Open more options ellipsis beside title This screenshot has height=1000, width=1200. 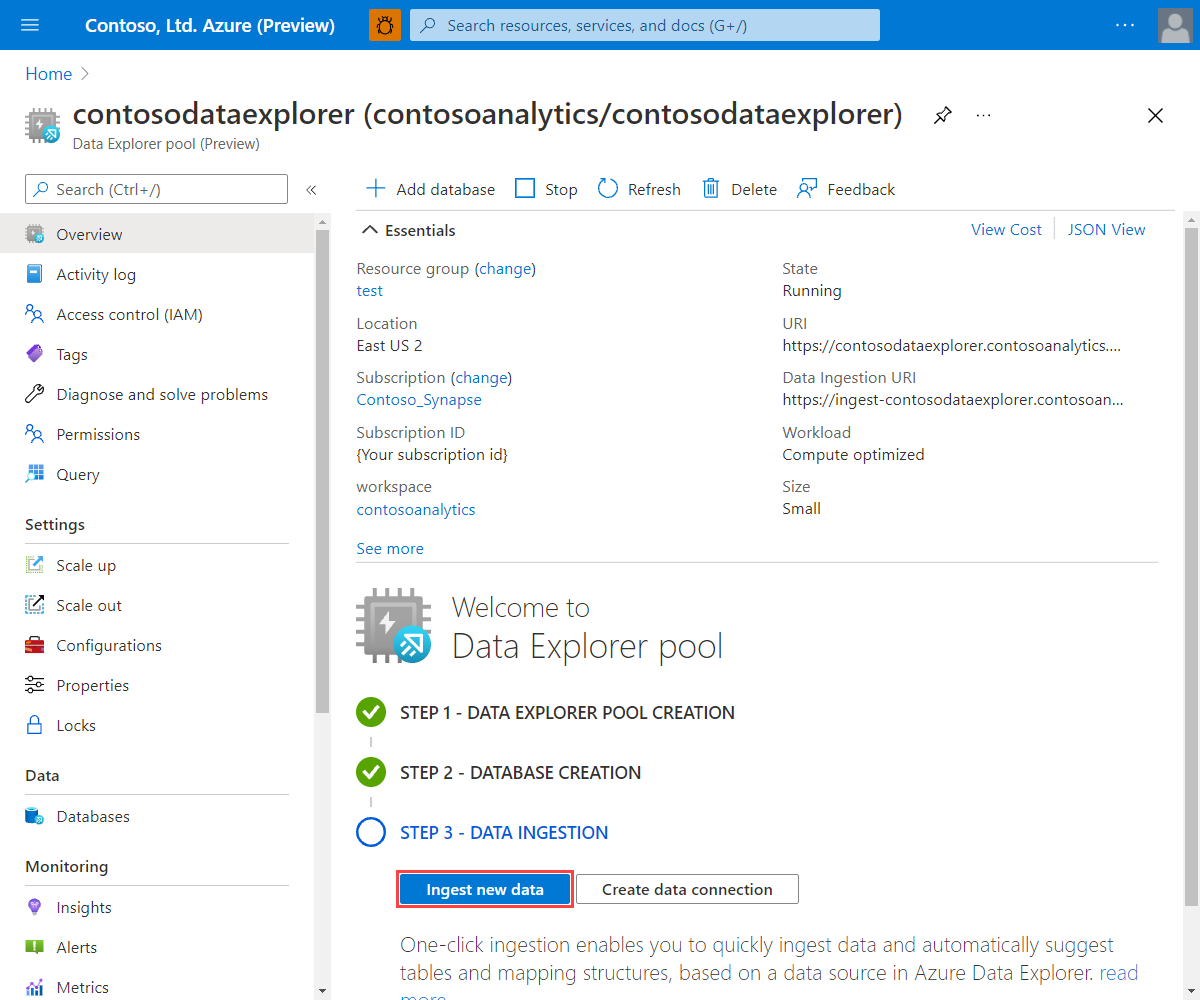point(984,116)
